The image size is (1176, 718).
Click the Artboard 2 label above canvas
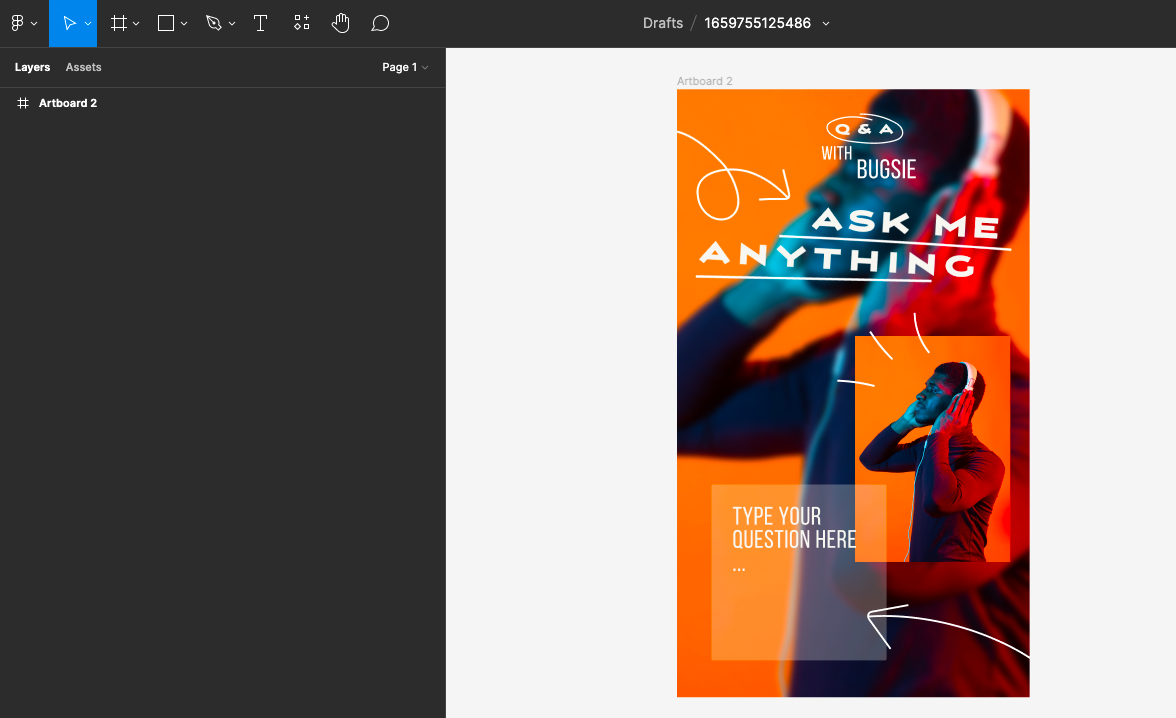click(705, 81)
